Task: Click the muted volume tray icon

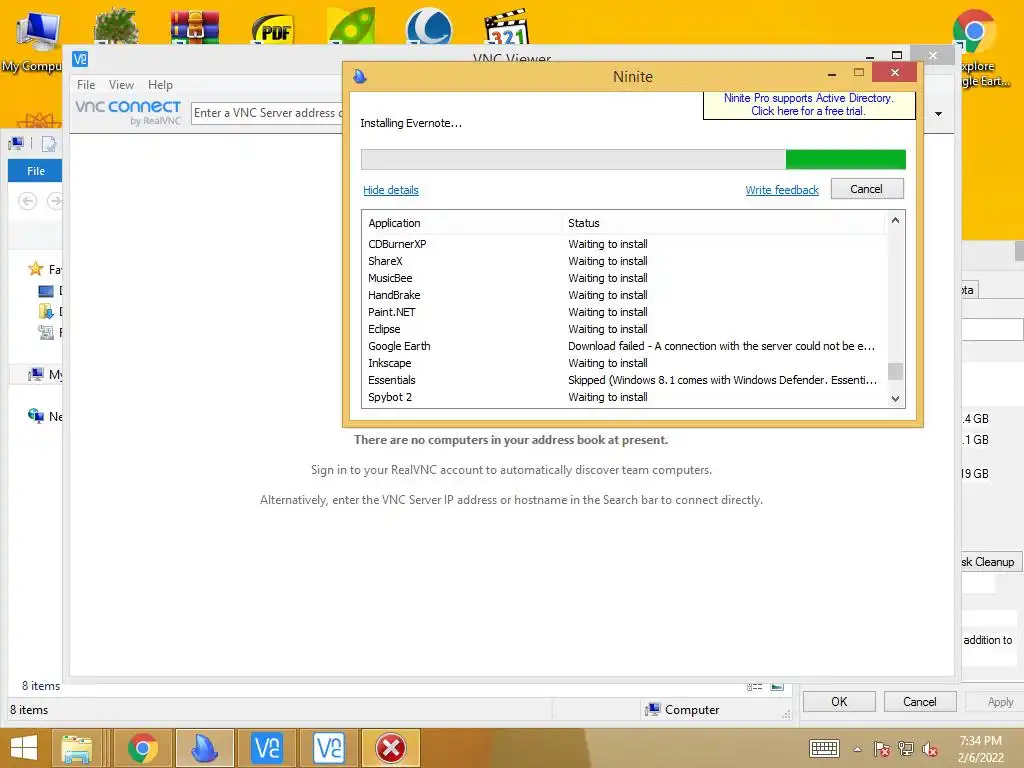Action: click(x=929, y=749)
